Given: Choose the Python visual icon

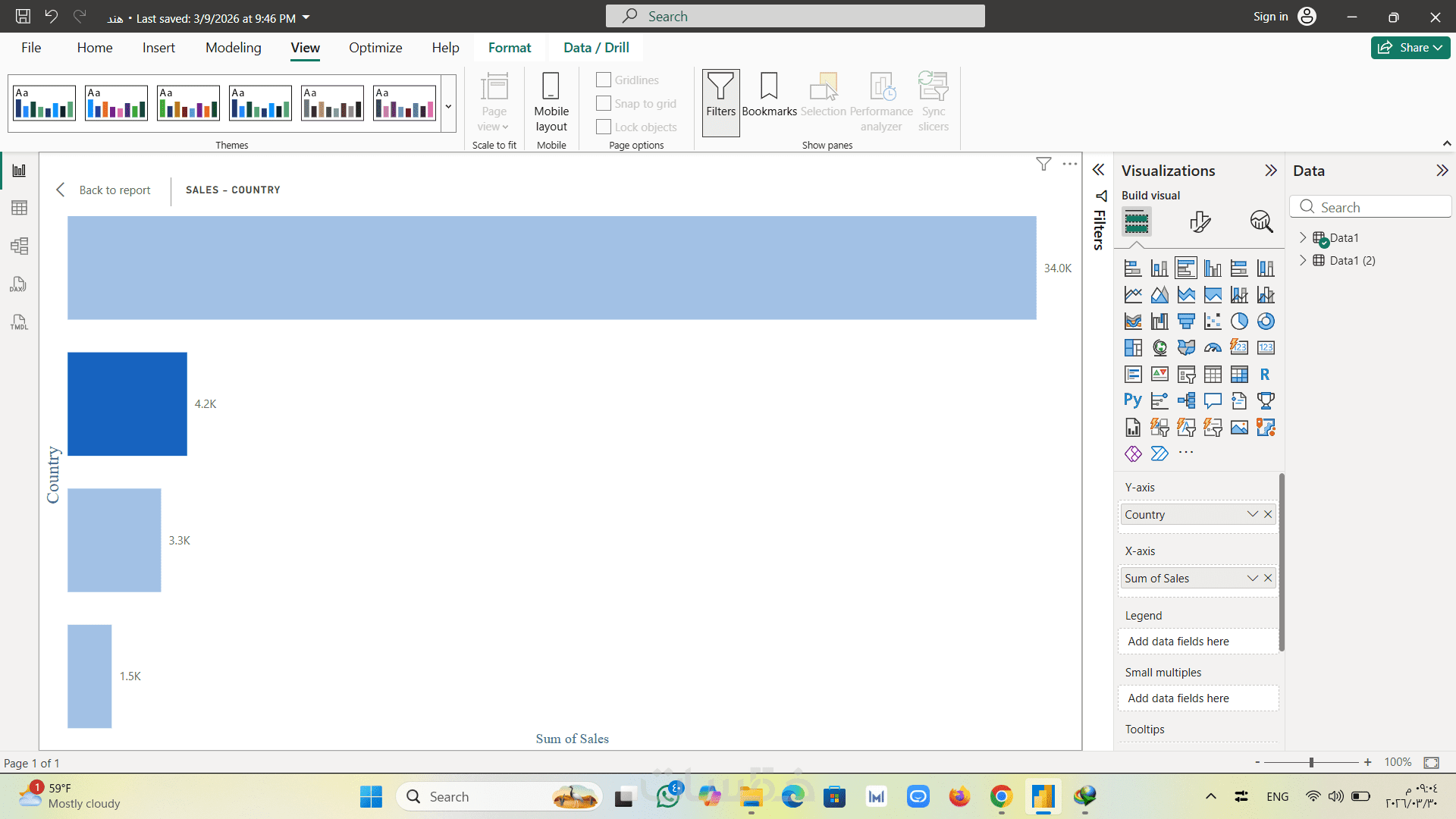Looking at the screenshot, I should pos(1132,400).
